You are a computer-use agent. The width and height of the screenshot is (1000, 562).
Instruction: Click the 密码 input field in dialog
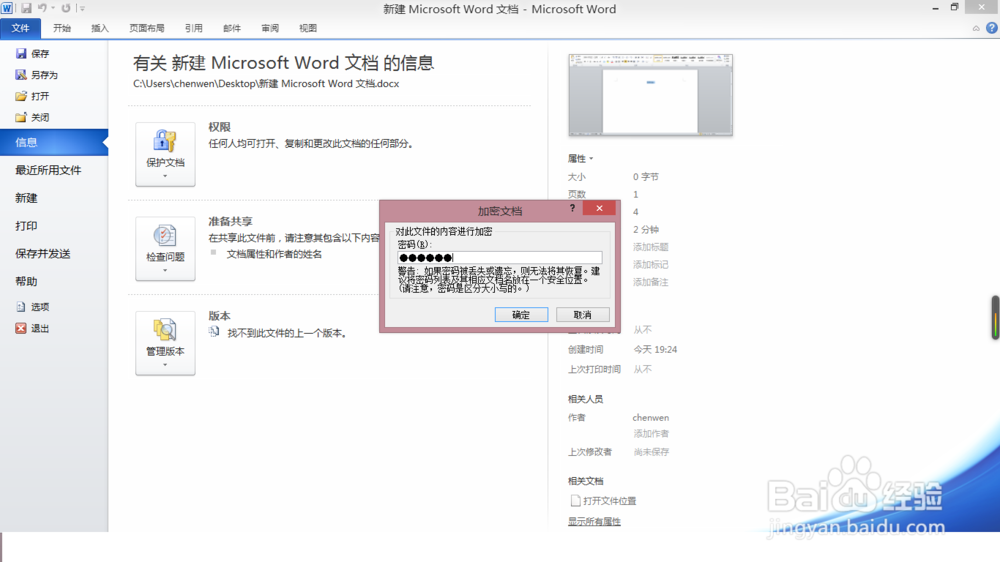pyautogui.click(x=499, y=258)
